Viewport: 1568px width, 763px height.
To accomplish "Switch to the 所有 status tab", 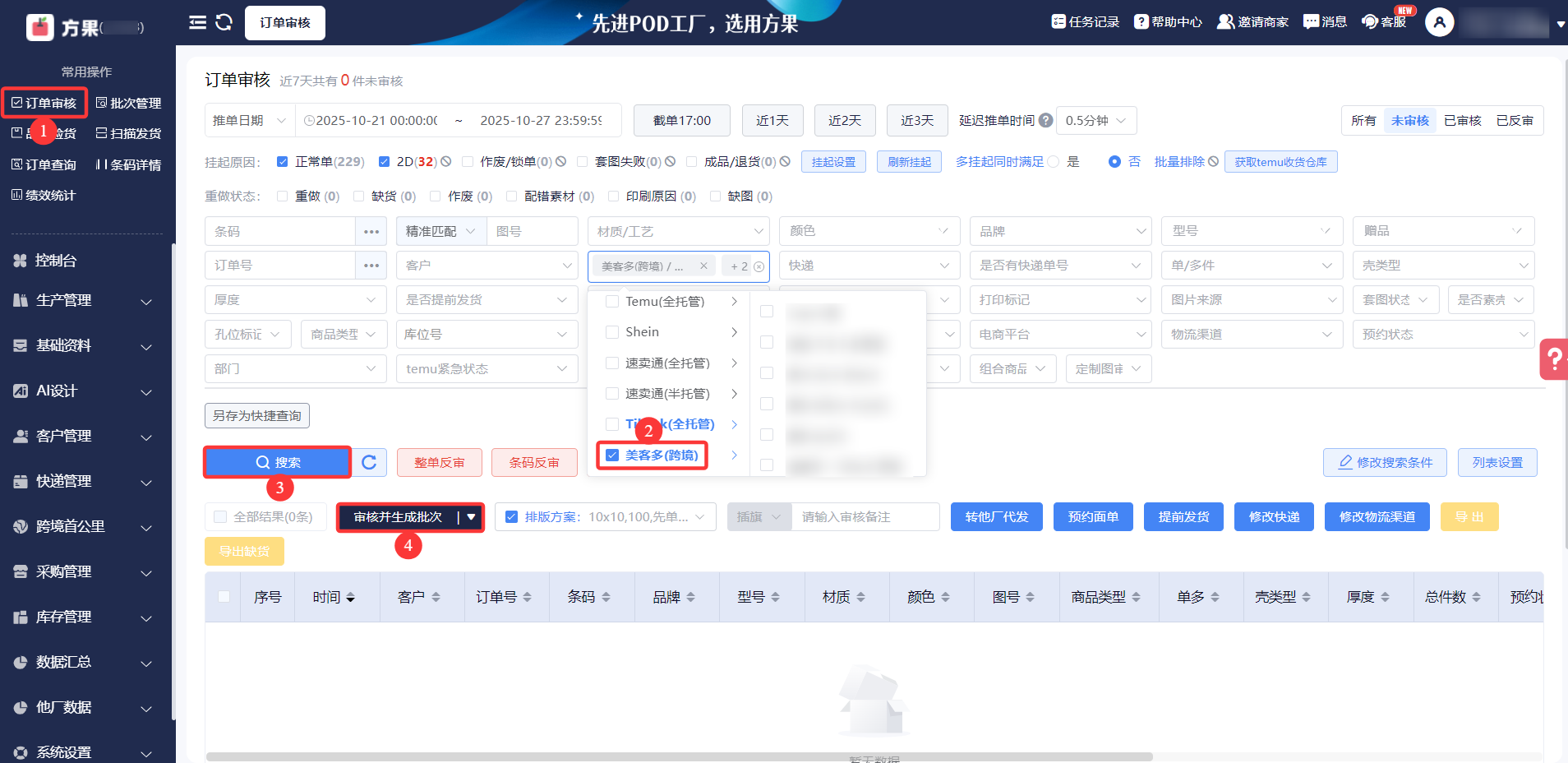I will coord(1363,120).
